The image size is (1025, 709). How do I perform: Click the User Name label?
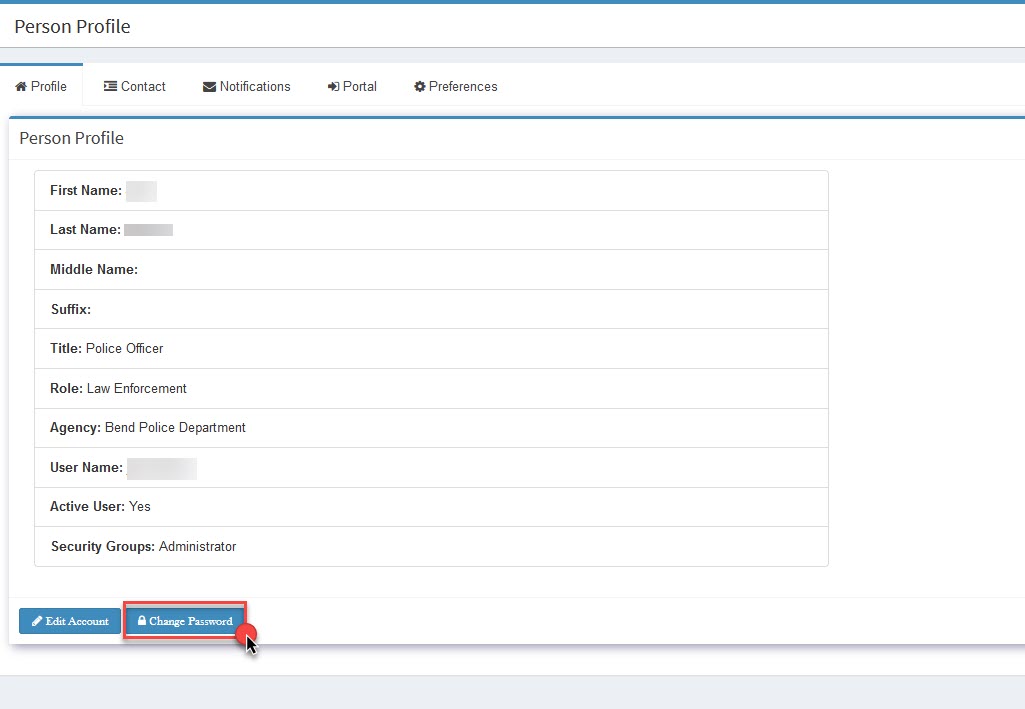pyautogui.click(x=86, y=467)
